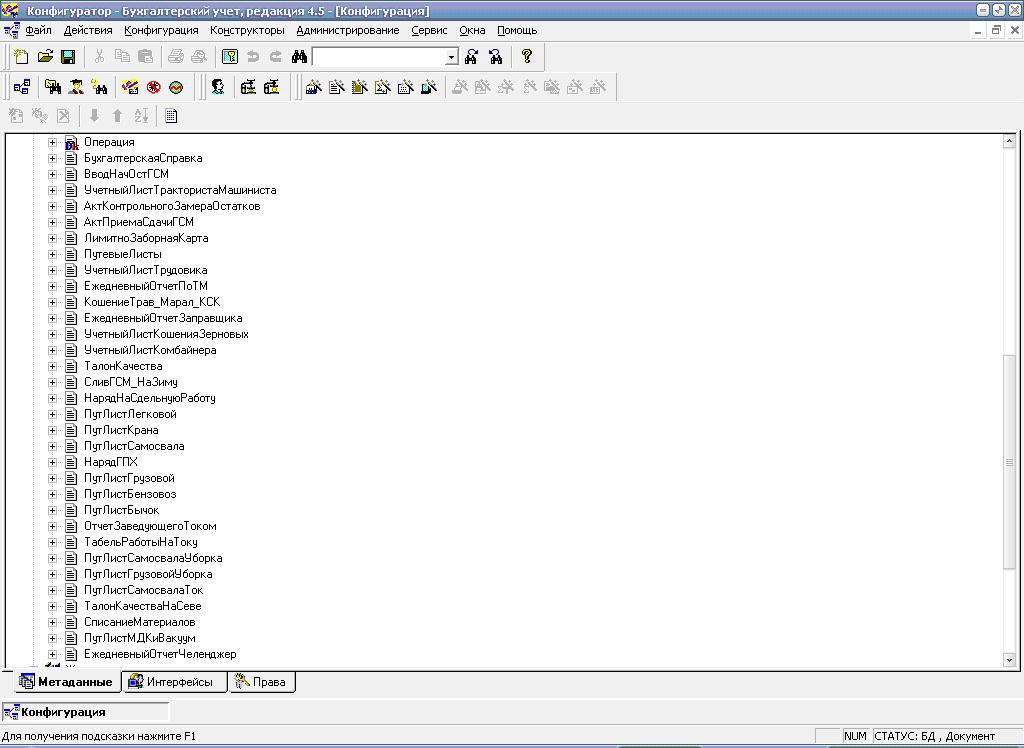Image resolution: width=1024 pixels, height=748 pixels.
Task: Click the move up arrow icon
Action: click(118, 116)
